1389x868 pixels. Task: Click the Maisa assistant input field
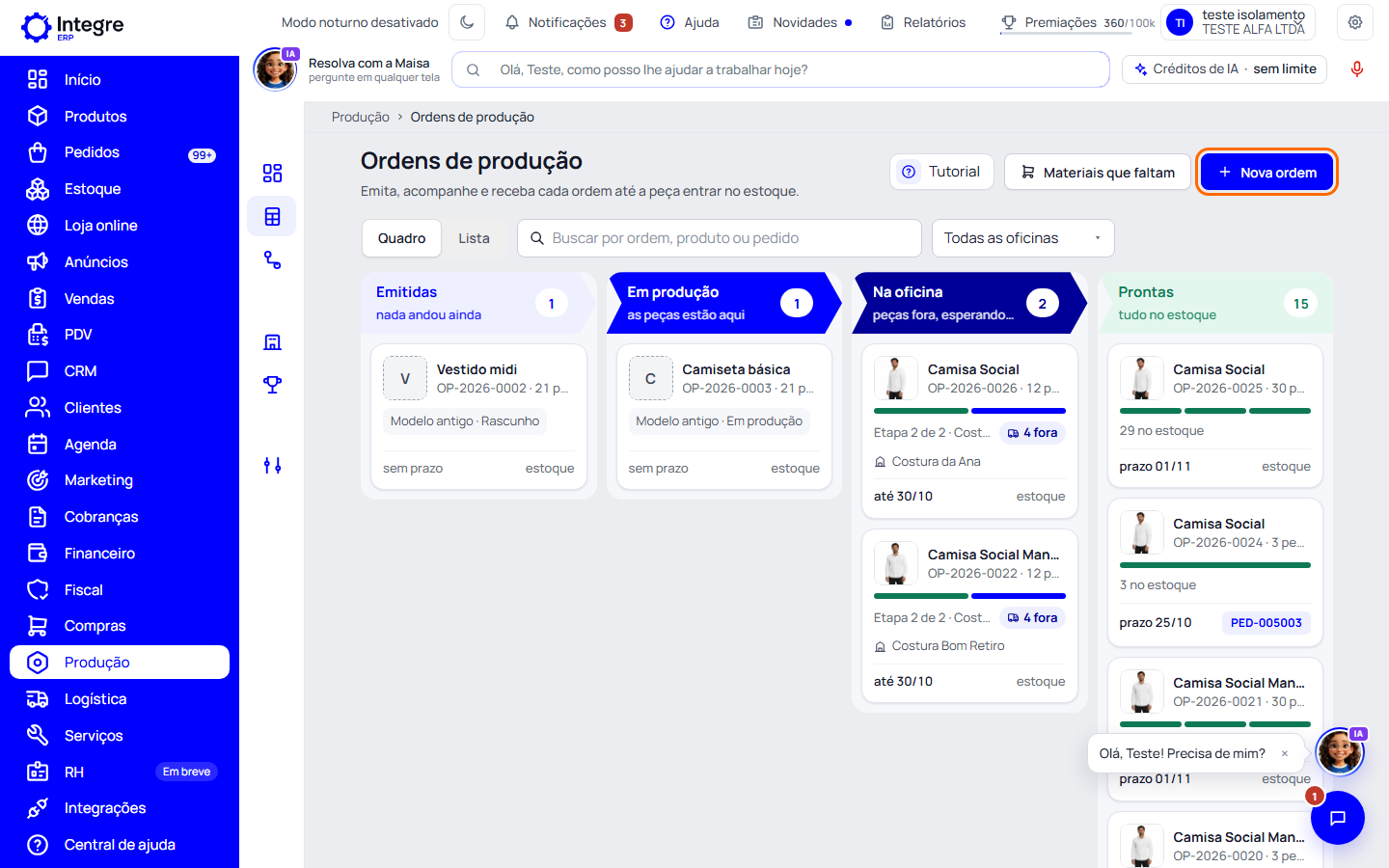point(780,69)
